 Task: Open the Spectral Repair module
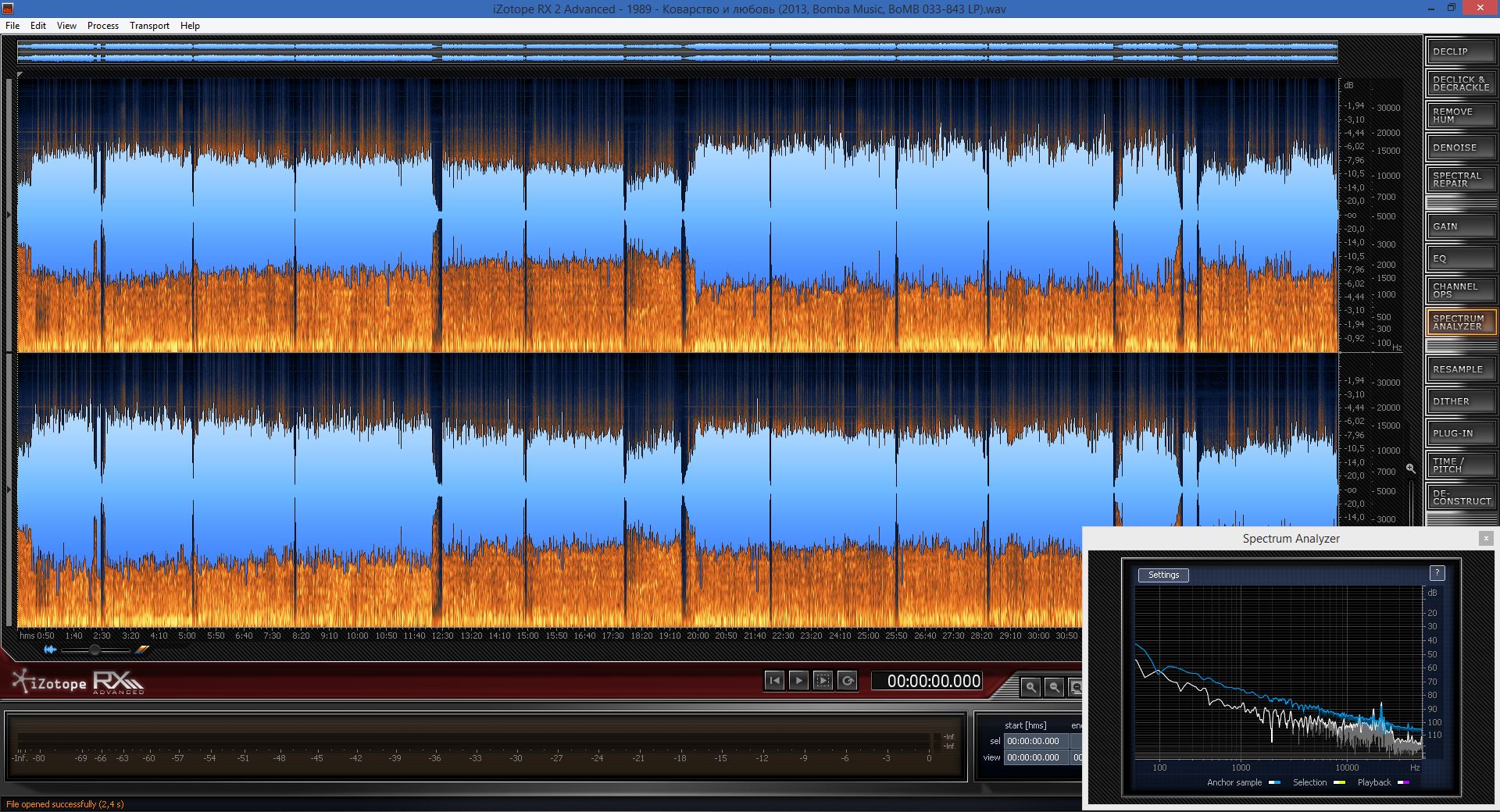1460,180
